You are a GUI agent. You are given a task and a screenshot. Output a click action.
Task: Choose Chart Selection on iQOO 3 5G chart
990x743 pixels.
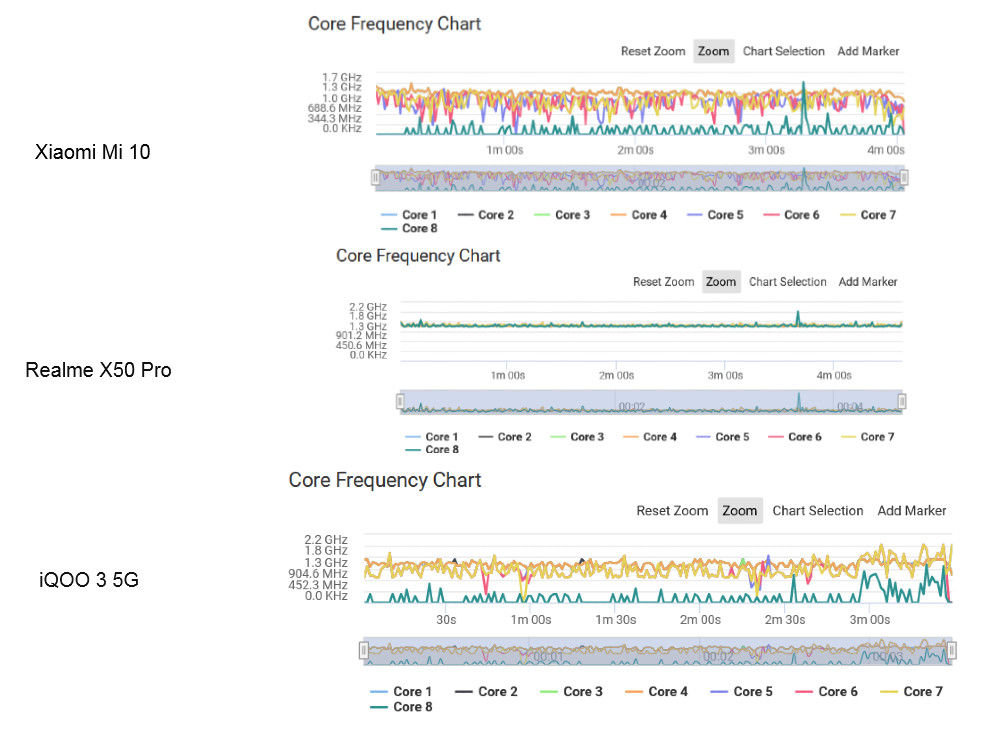pos(818,511)
